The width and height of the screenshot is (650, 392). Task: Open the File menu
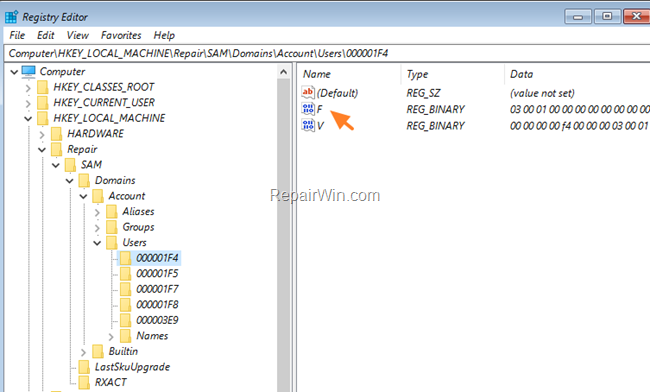click(17, 35)
